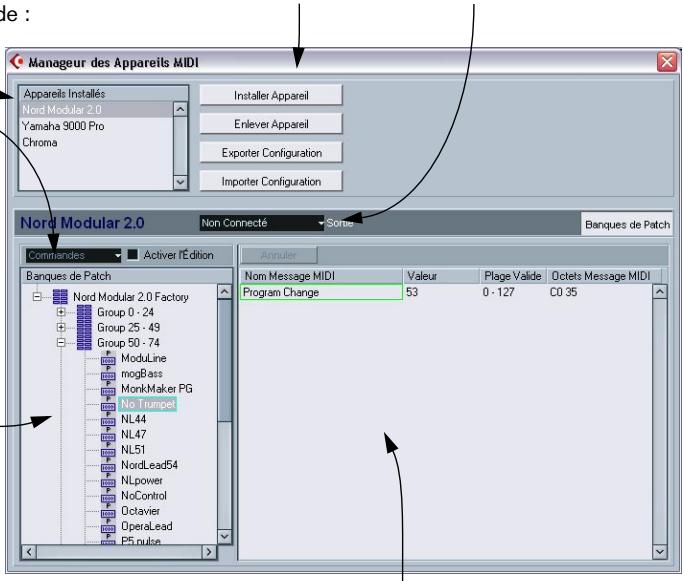Select Yamaha 9000 Pro device

click(96, 126)
